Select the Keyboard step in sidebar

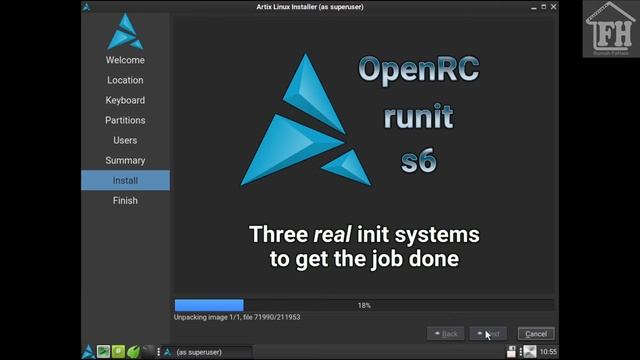(125, 100)
